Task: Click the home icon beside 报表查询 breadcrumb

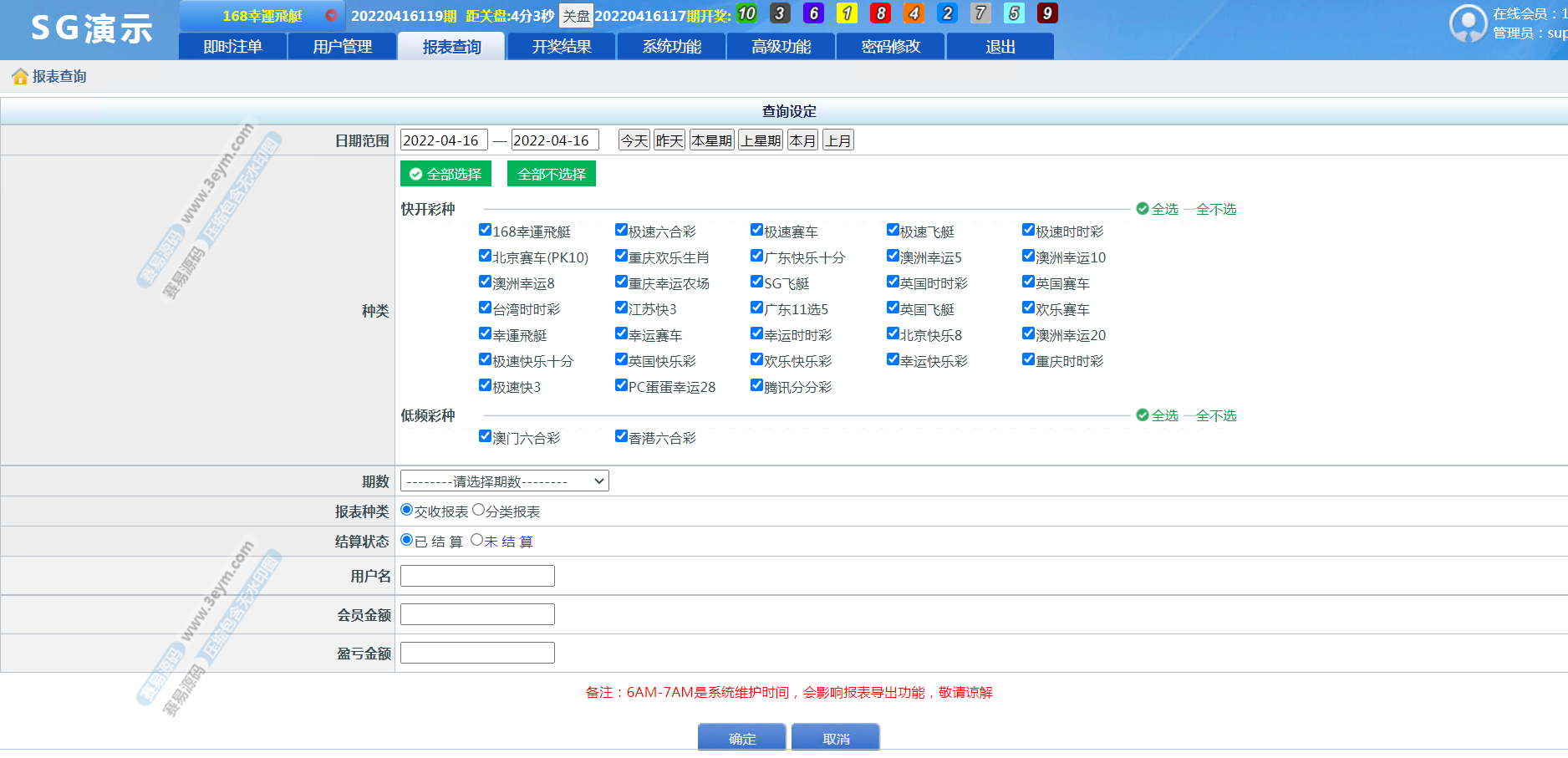Action: pos(20,77)
